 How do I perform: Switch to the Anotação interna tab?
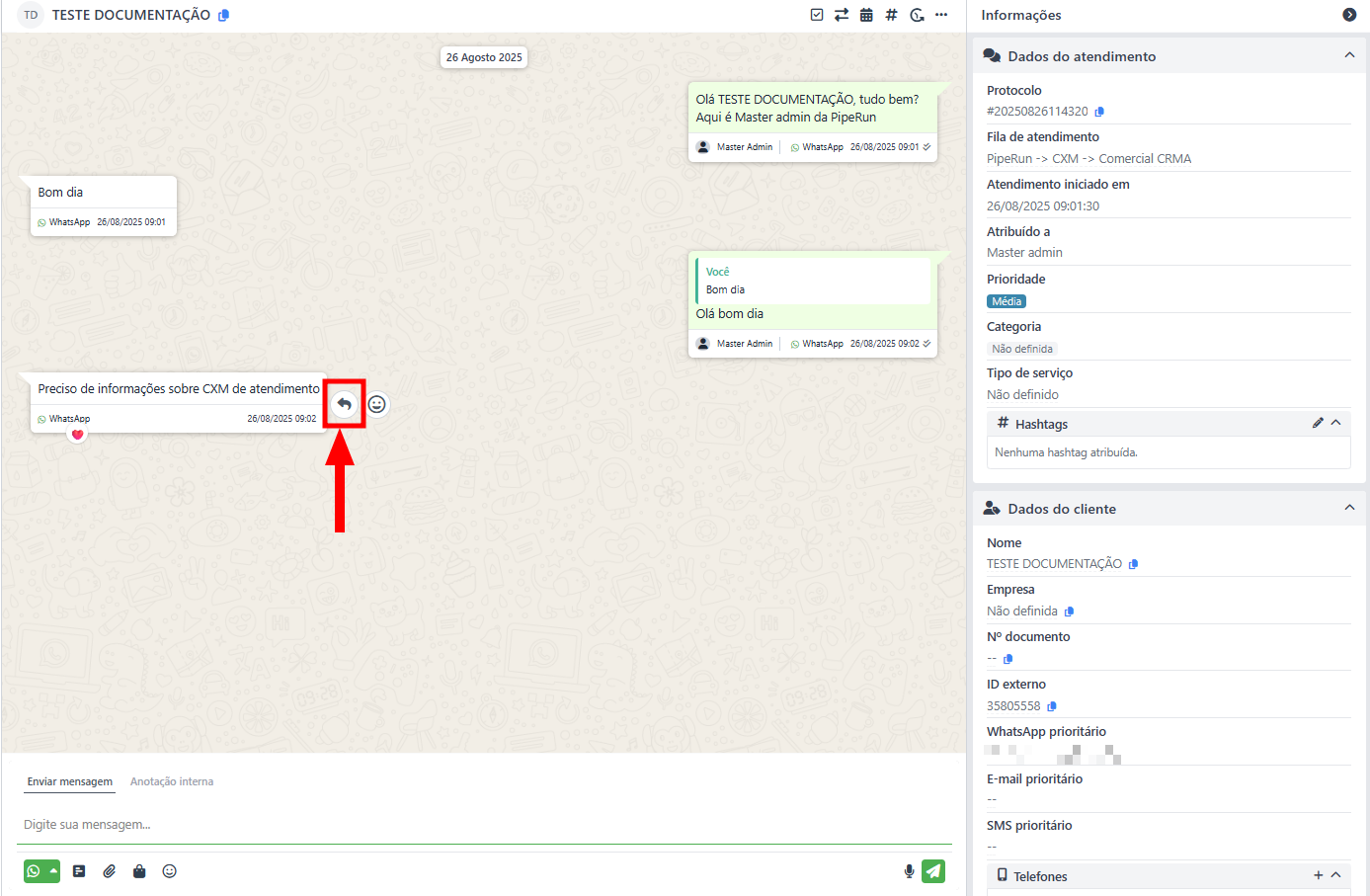coord(172,781)
